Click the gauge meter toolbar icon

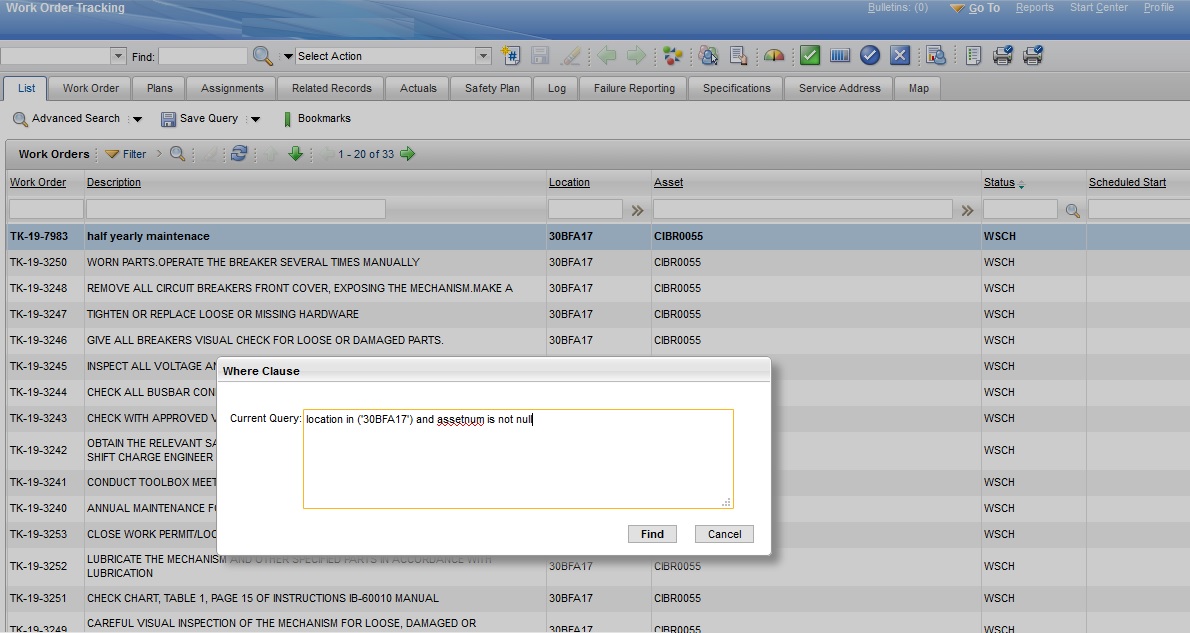click(x=773, y=55)
